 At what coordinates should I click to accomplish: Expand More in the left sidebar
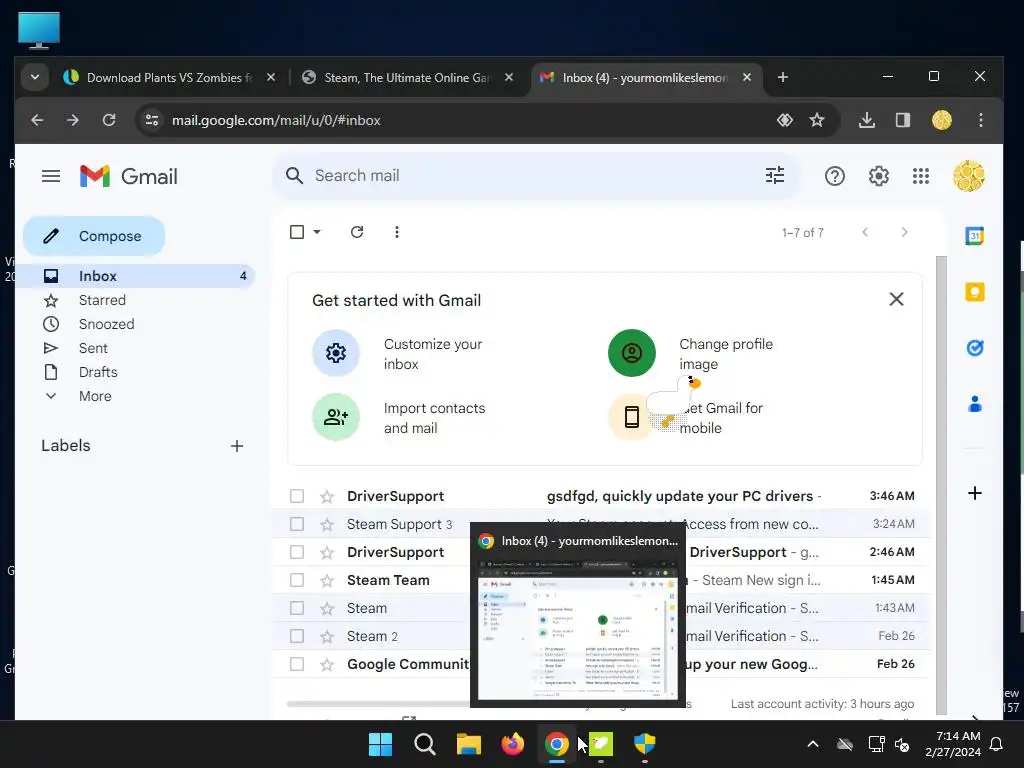[x=95, y=396]
